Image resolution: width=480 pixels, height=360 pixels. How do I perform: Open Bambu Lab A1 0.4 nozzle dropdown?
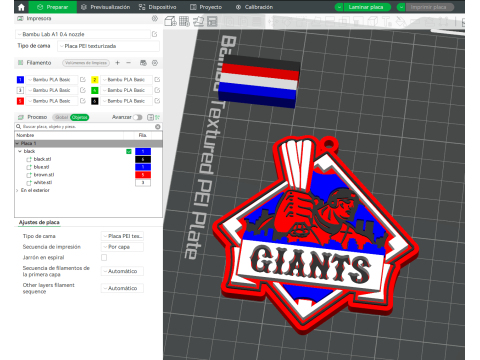click(83, 34)
